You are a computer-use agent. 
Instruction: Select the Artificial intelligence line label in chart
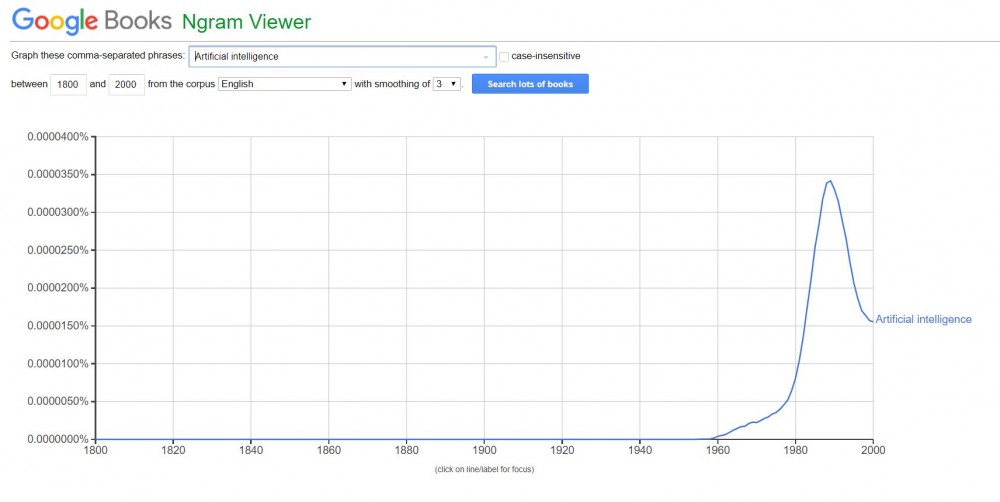923,320
